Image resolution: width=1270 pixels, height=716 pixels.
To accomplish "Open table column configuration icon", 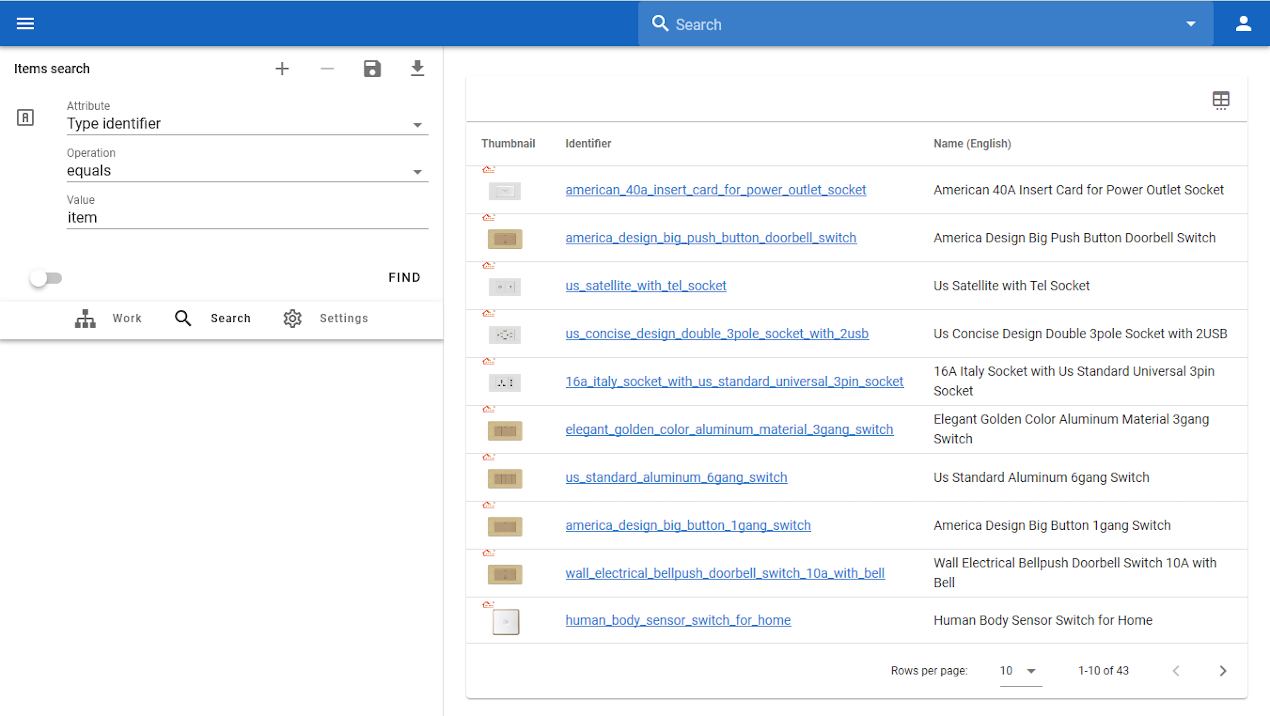I will pos(1221,100).
